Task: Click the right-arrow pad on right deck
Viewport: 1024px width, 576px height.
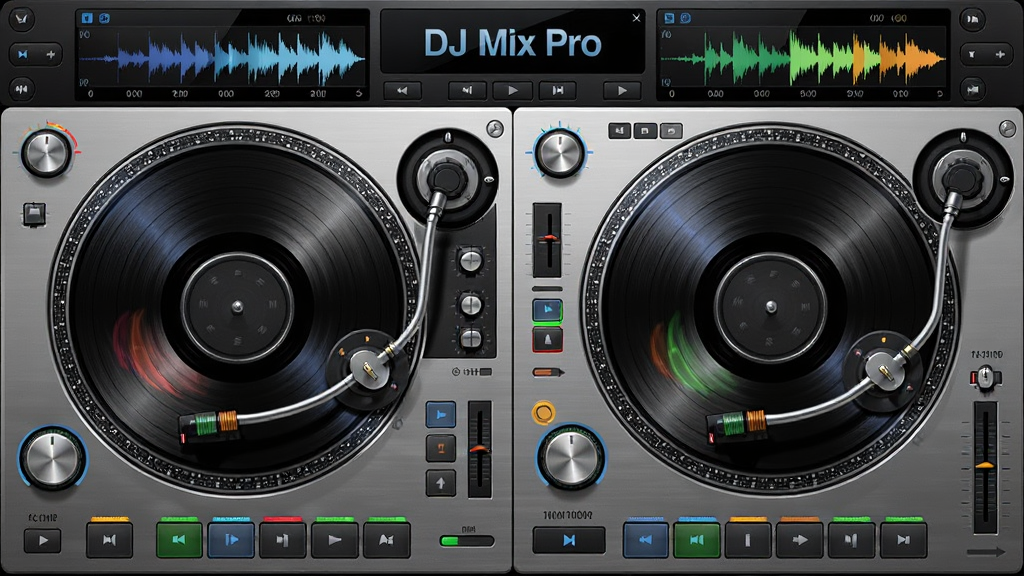Action: pyautogui.click(x=800, y=539)
